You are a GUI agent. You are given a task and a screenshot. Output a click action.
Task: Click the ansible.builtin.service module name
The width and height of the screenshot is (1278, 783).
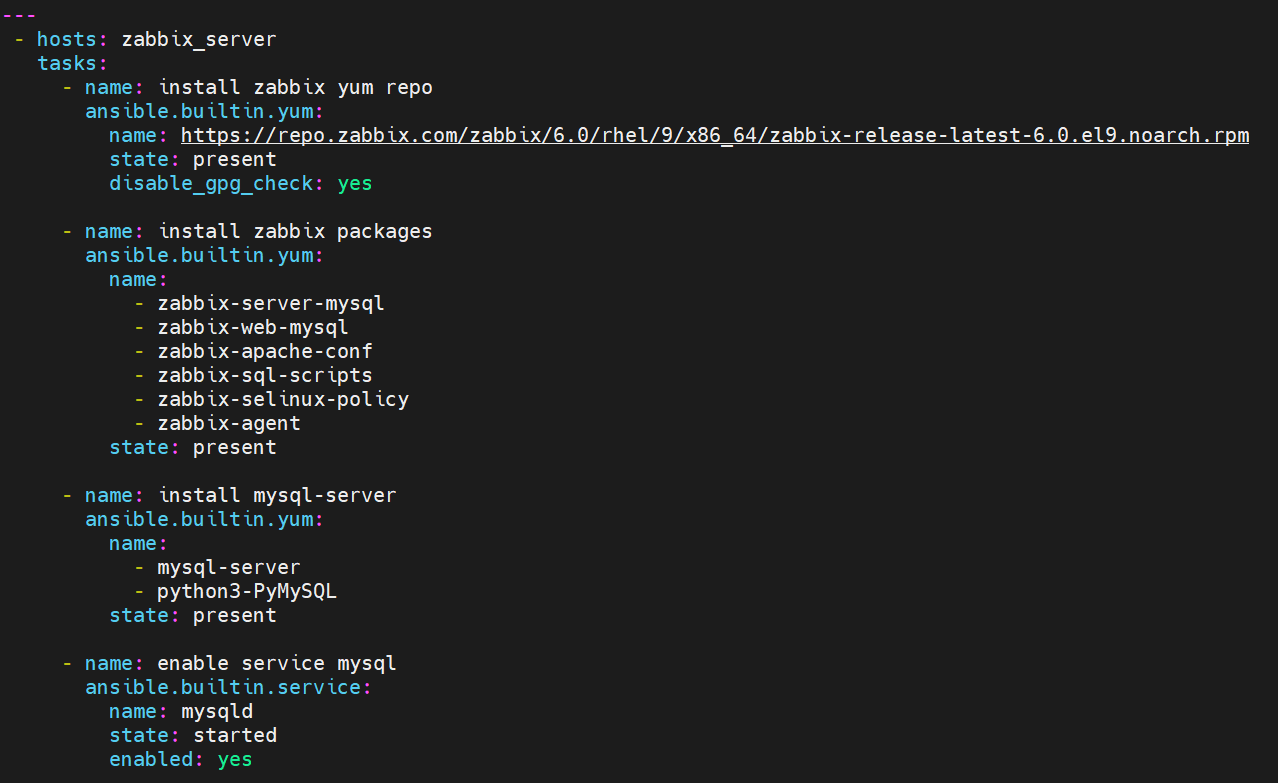pos(224,688)
